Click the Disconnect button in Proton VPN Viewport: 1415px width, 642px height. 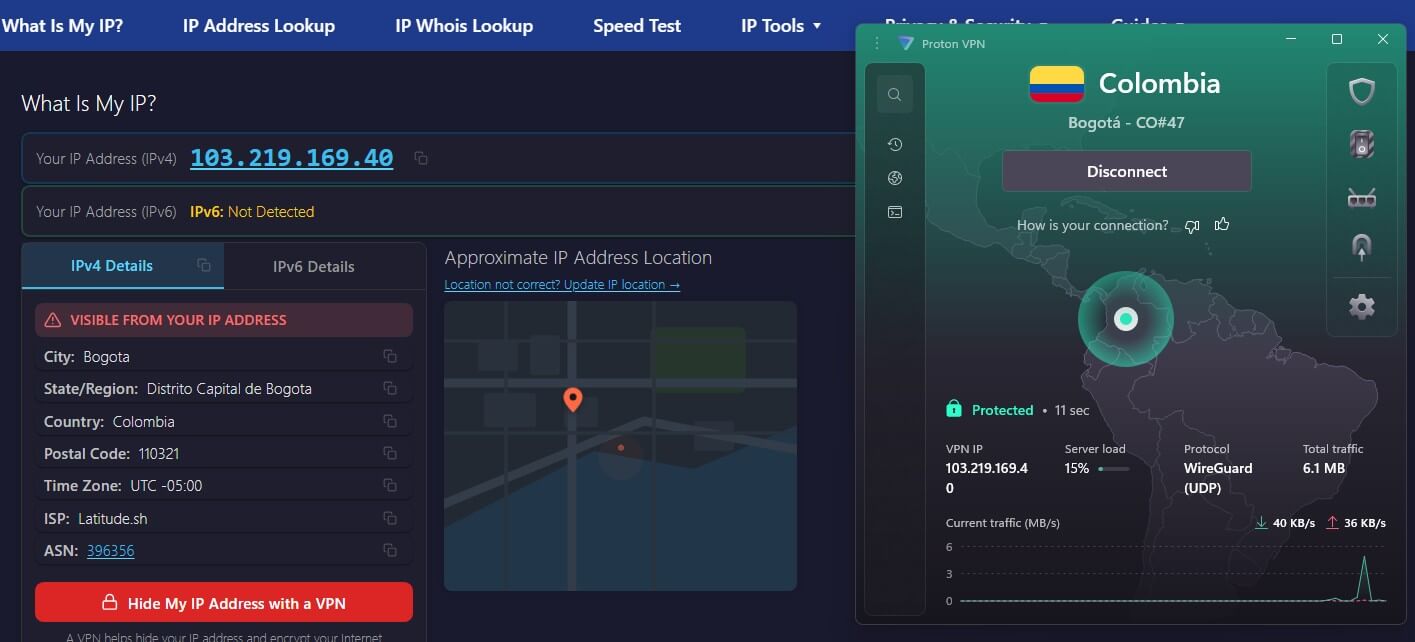point(1127,171)
